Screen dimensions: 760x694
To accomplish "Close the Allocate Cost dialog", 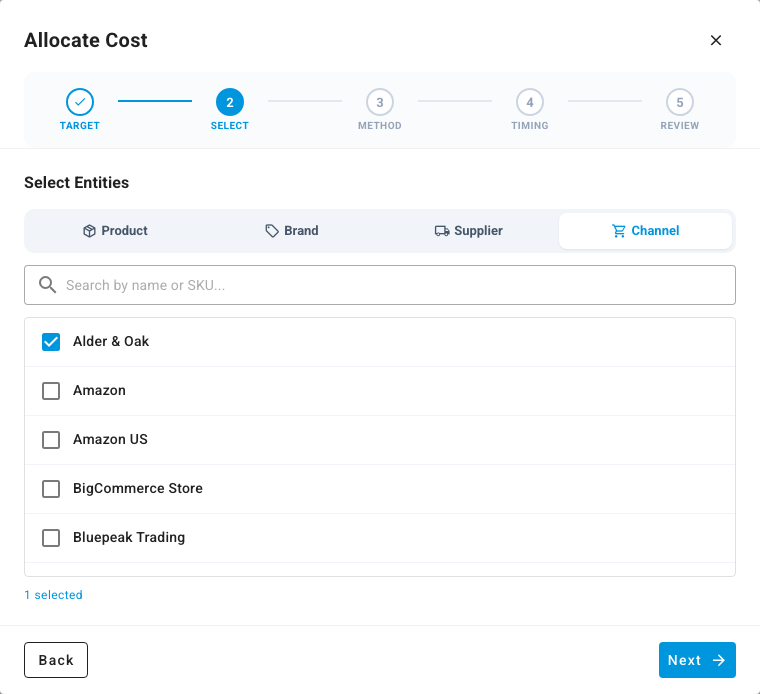I will [x=715, y=40].
